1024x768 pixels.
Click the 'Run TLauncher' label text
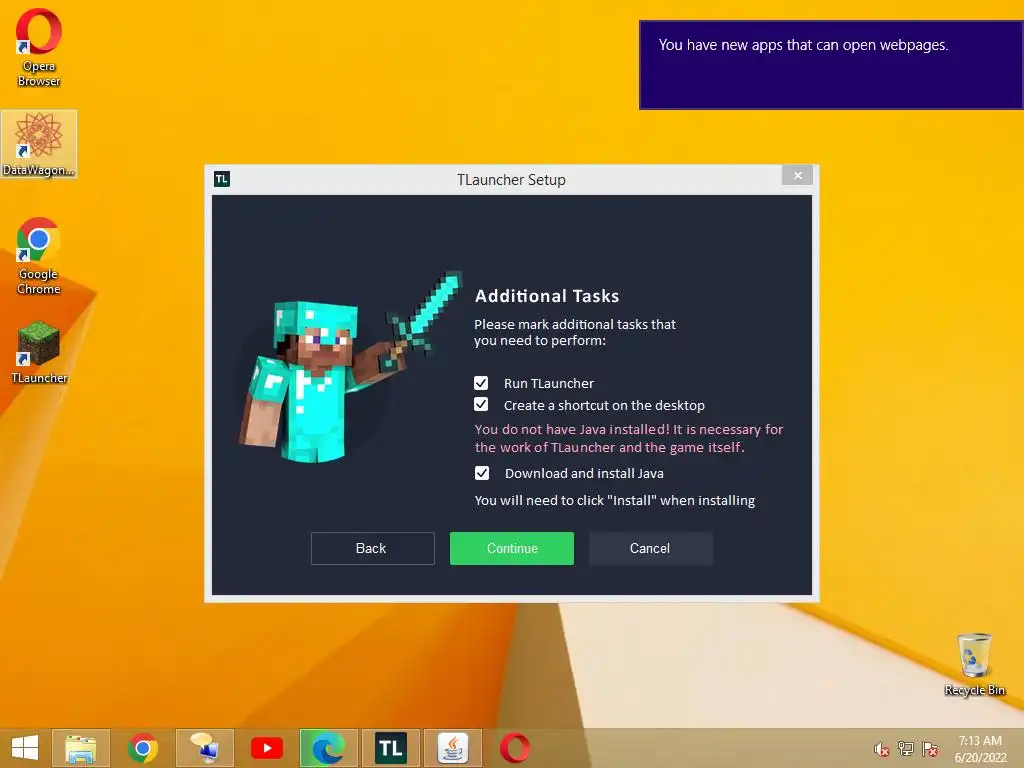click(549, 383)
